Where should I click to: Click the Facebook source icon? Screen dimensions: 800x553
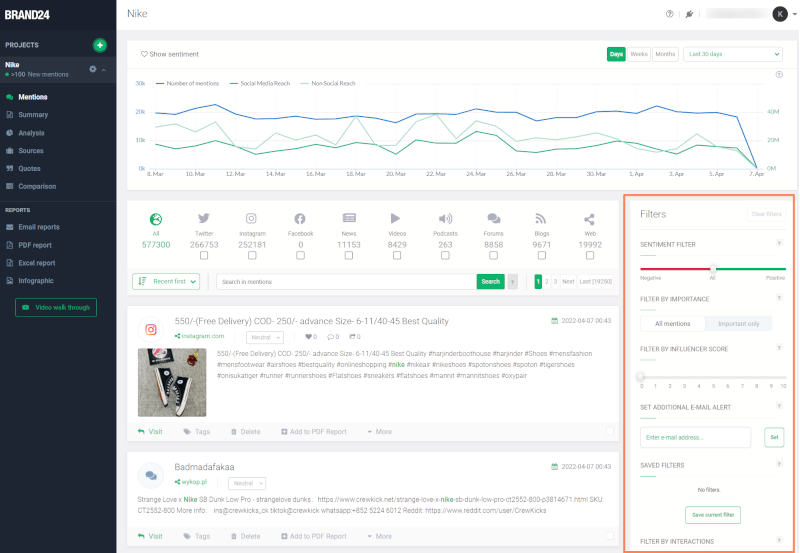coord(300,219)
